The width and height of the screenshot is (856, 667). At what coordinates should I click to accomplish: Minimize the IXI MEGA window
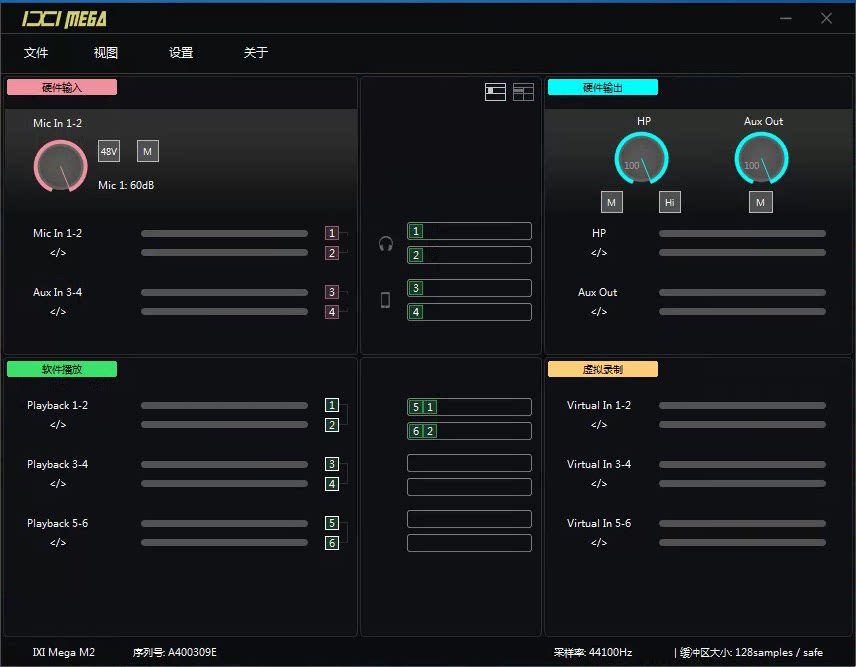pyautogui.click(x=786, y=19)
